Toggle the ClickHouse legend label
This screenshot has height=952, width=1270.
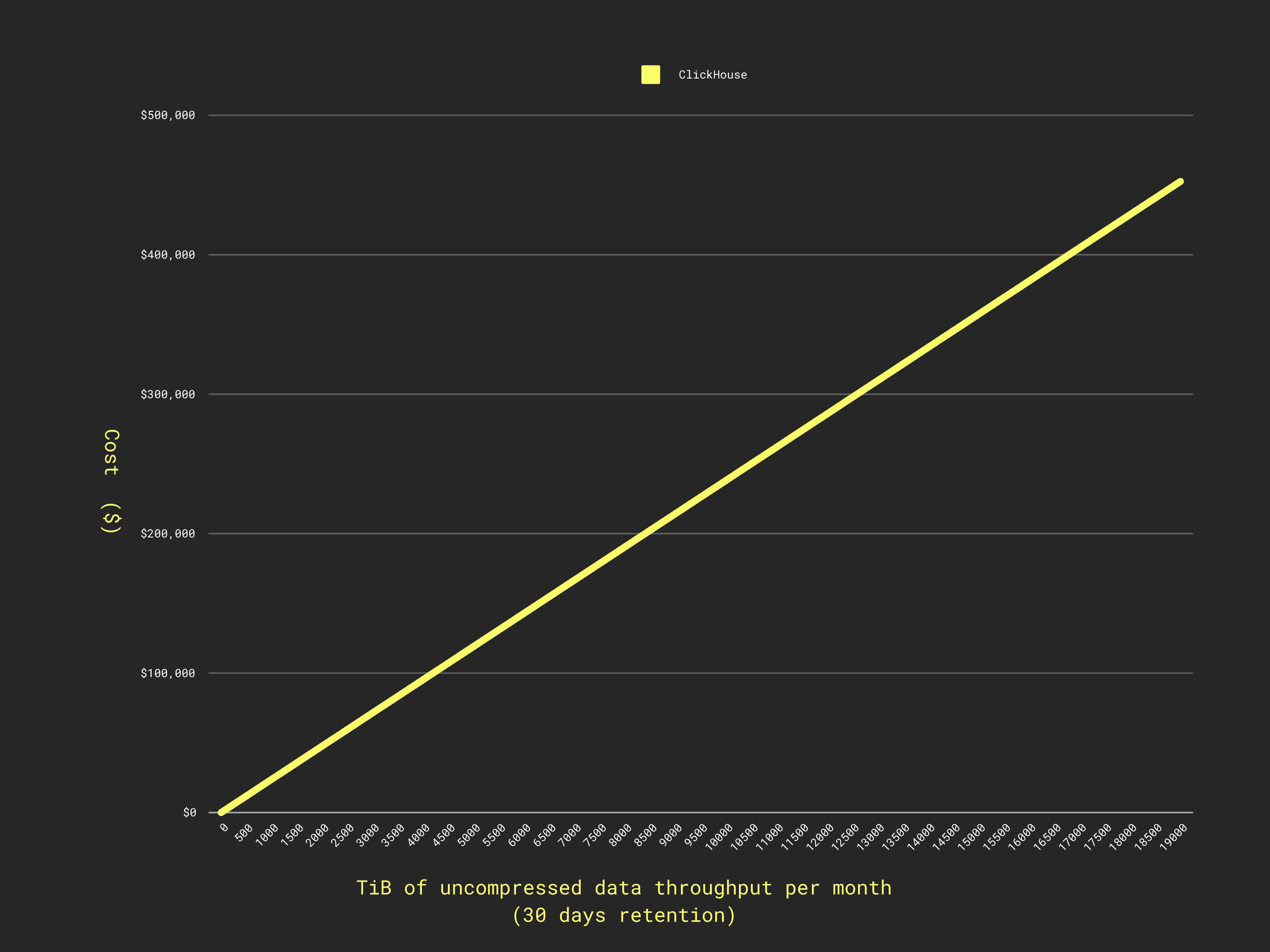click(x=712, y=75)
